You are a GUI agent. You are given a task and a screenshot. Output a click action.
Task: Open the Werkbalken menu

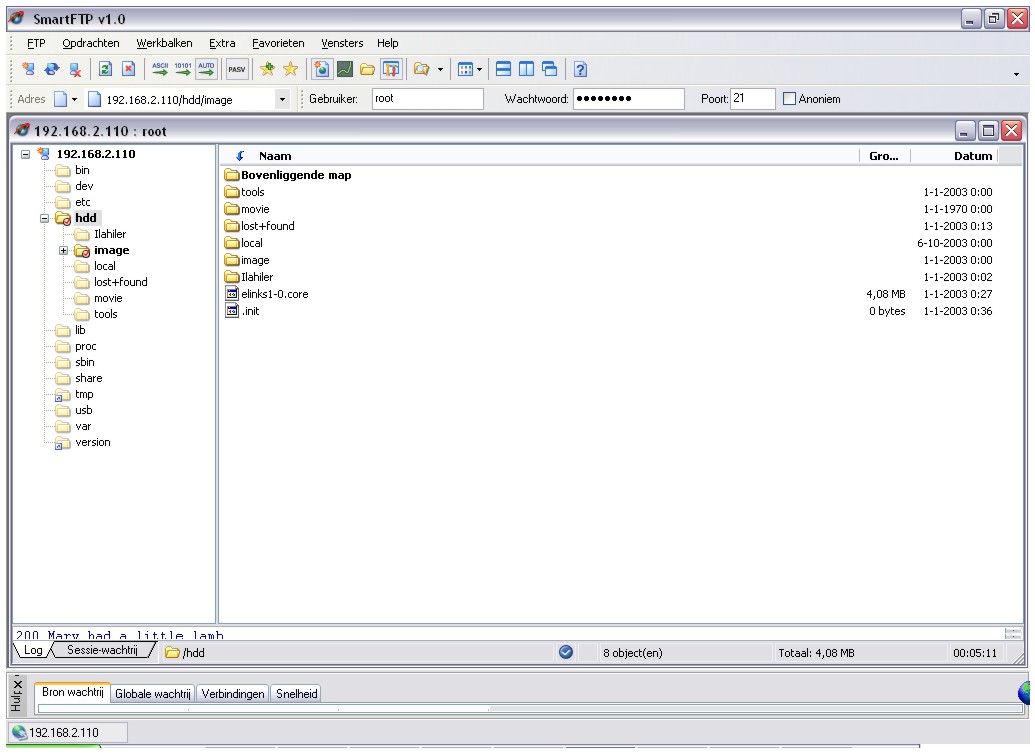coord(164,44)
